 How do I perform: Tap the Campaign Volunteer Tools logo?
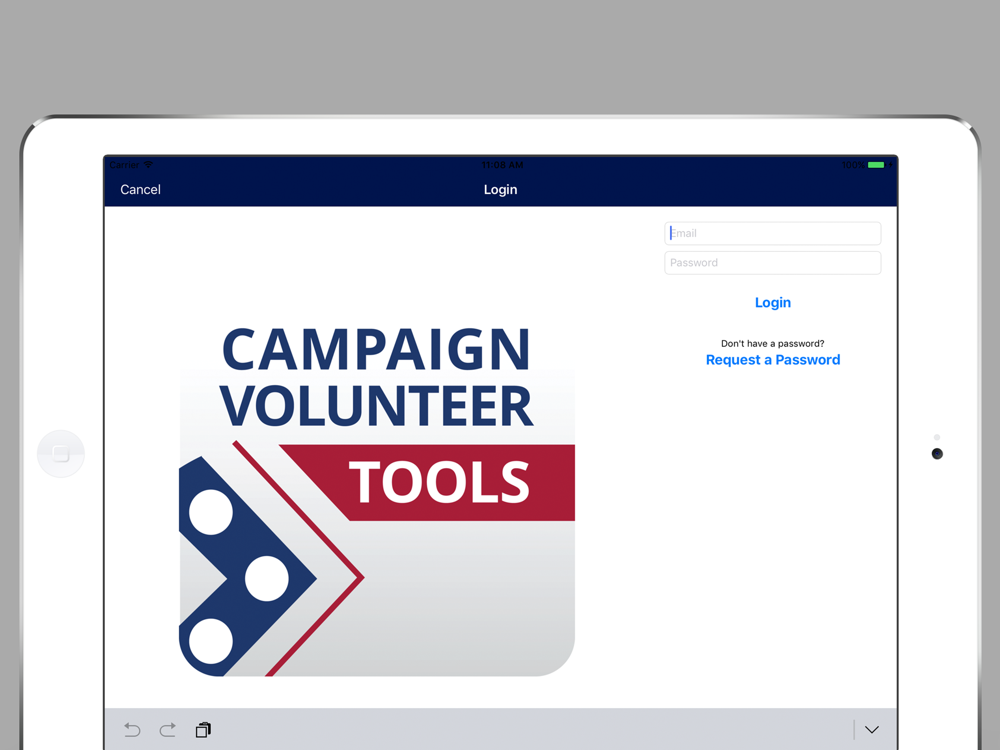[x=377, y=500]
